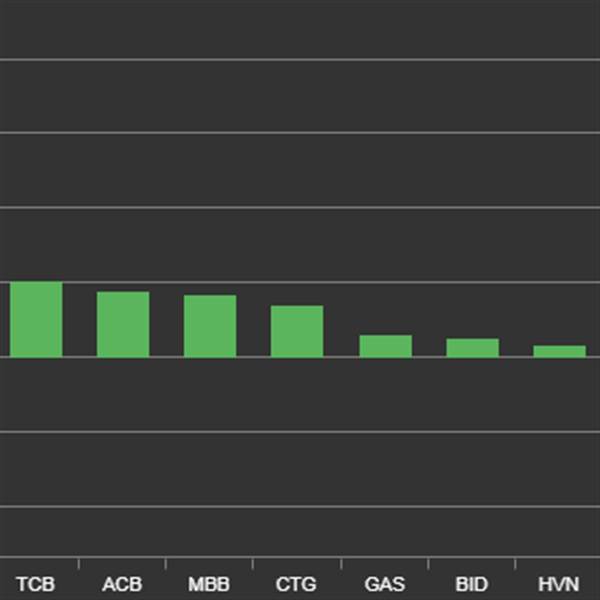Click the smallest HVN bar
This screenshot has width=600, height=600.
tap(559, 351)
